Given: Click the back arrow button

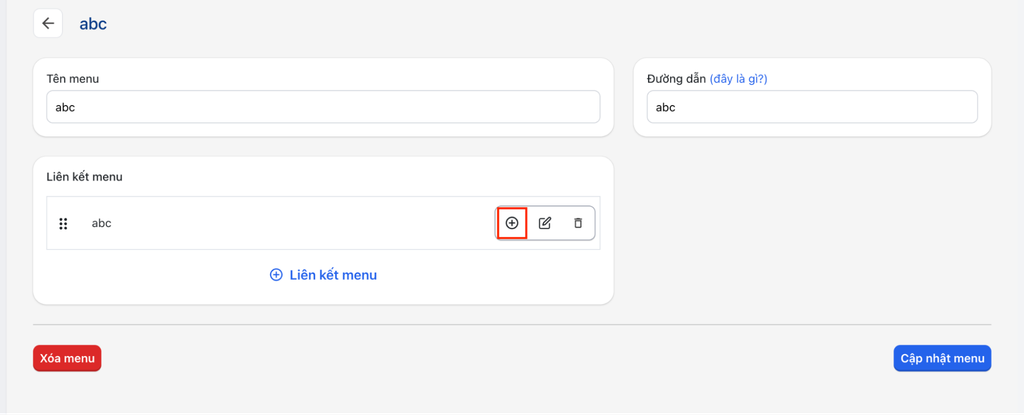Looking at the screenshot, I should click(x=48, y=24).
